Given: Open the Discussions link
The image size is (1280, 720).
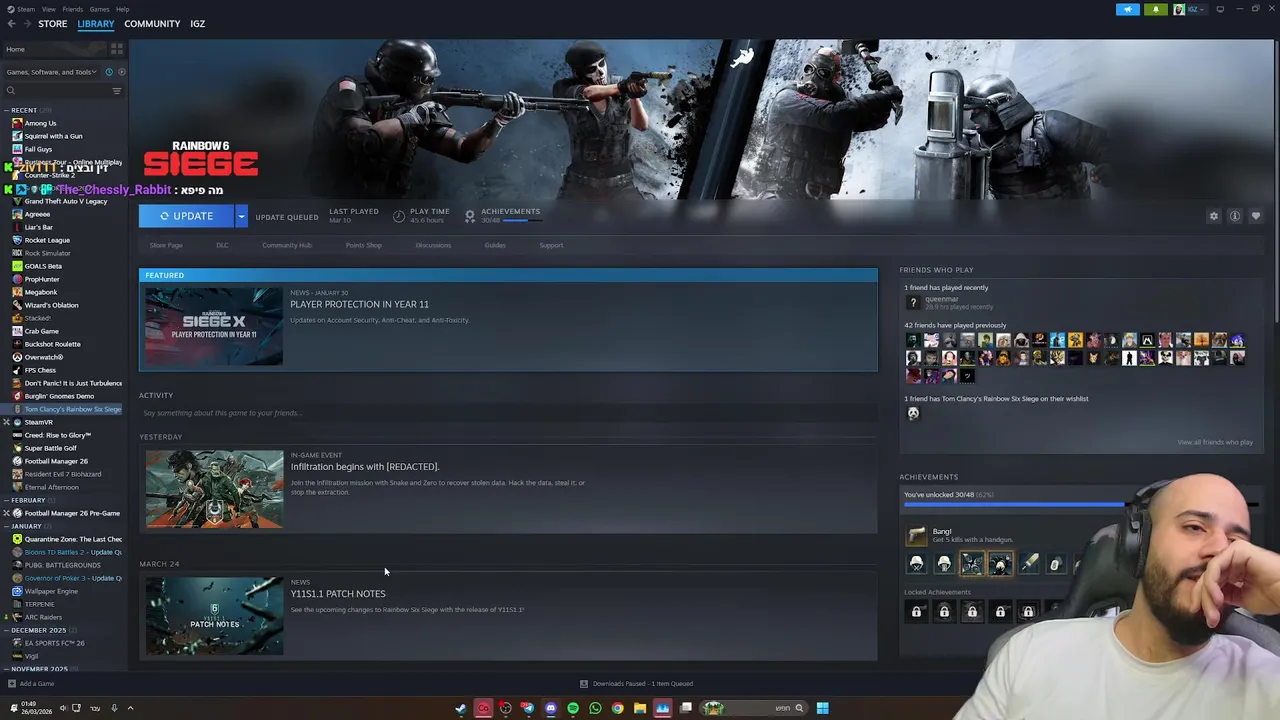Looking at the screenshot, I should (x=433, y=245).
